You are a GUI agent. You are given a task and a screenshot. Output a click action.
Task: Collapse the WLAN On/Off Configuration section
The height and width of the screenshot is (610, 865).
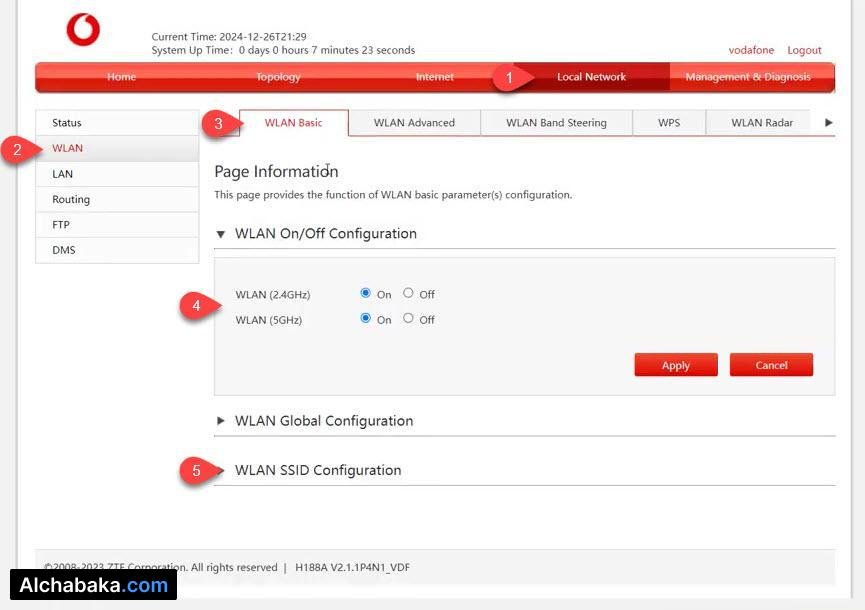[221, 233]
